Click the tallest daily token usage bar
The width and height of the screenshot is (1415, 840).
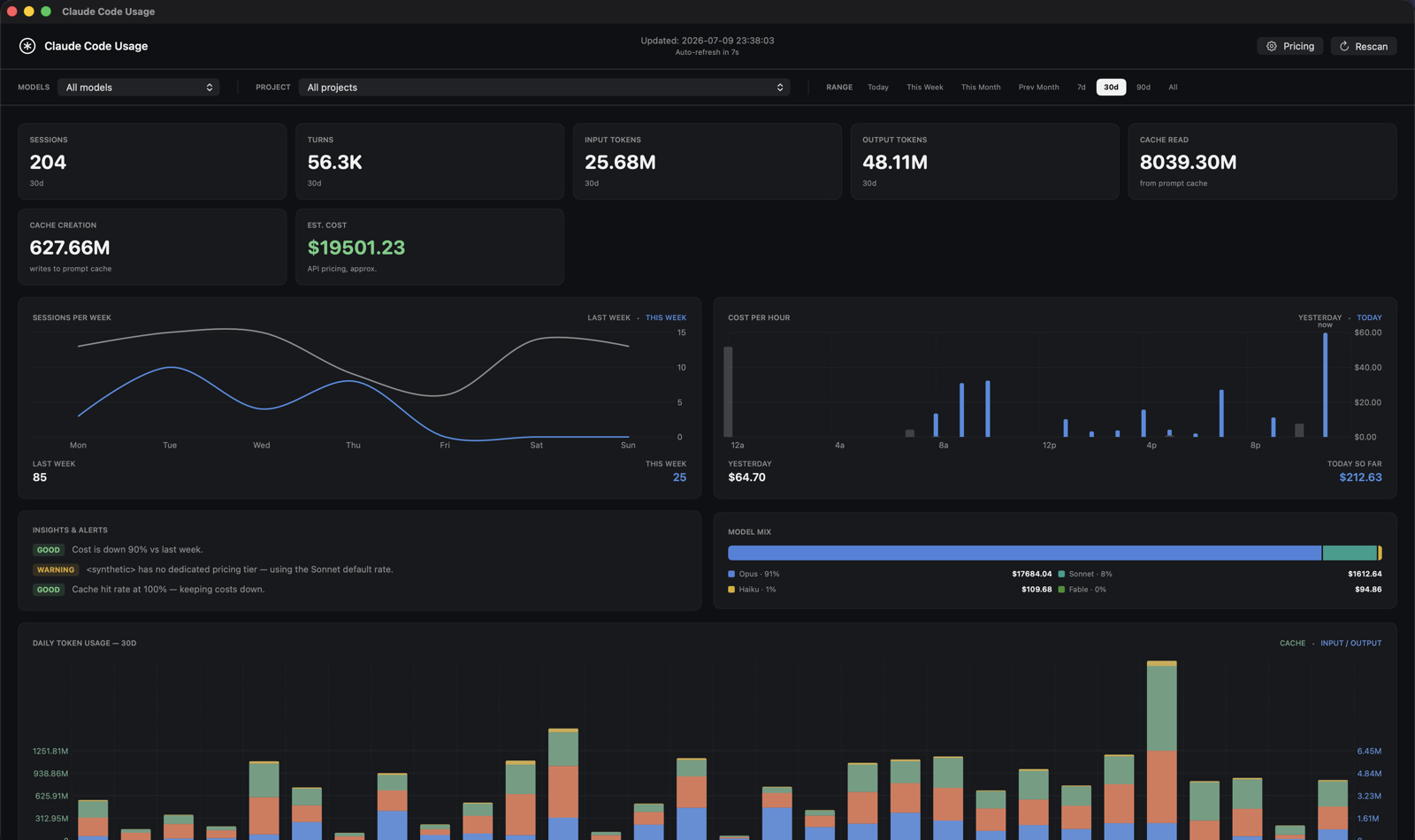coord(1162,749)
